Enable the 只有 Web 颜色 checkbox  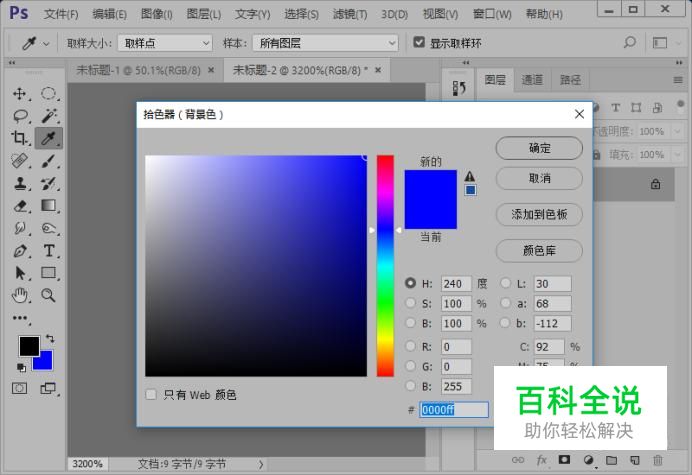[151, 394]
